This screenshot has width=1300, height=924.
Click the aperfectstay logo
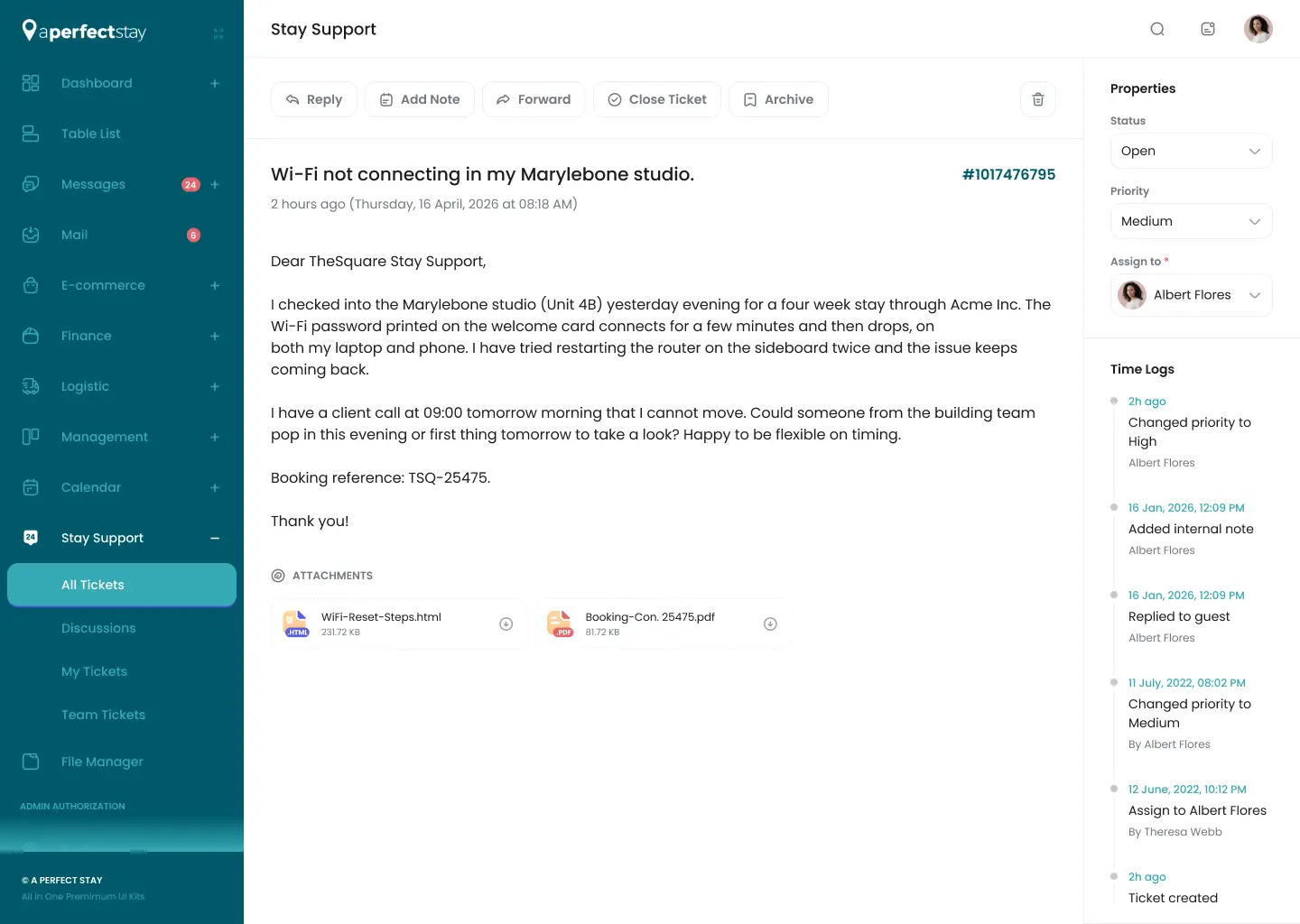(x=84, y=32)
